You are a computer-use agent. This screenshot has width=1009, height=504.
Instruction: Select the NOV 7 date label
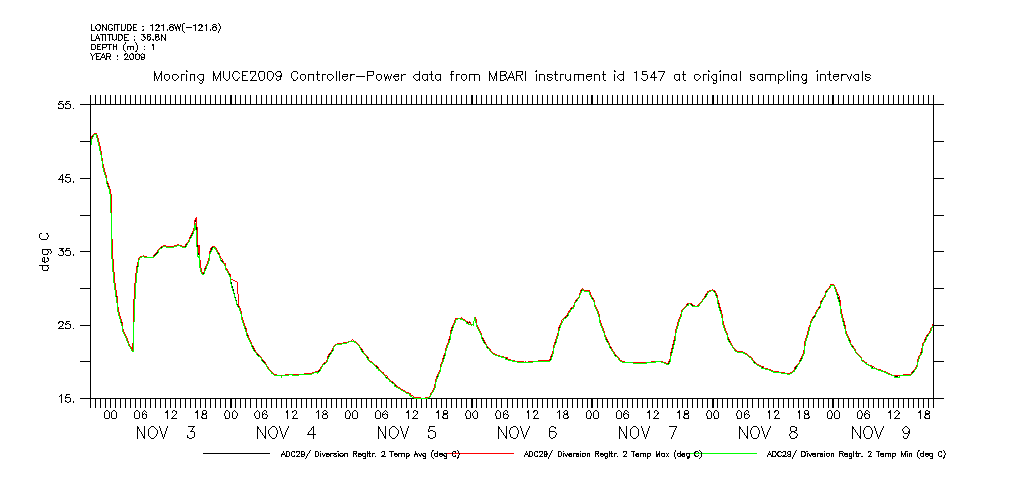pyautogui.click(x=648, y=433)
